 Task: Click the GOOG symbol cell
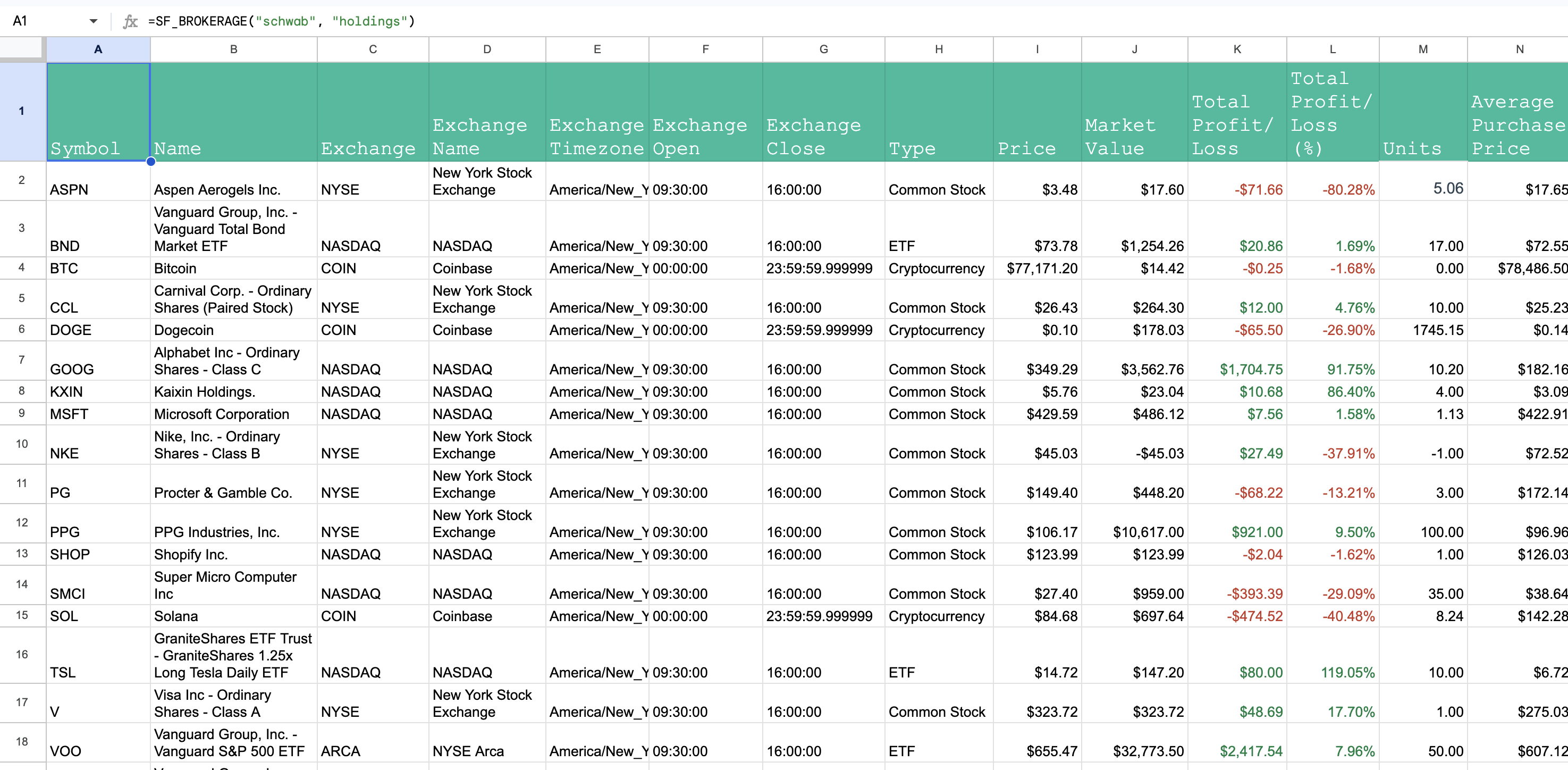[98, 361]
